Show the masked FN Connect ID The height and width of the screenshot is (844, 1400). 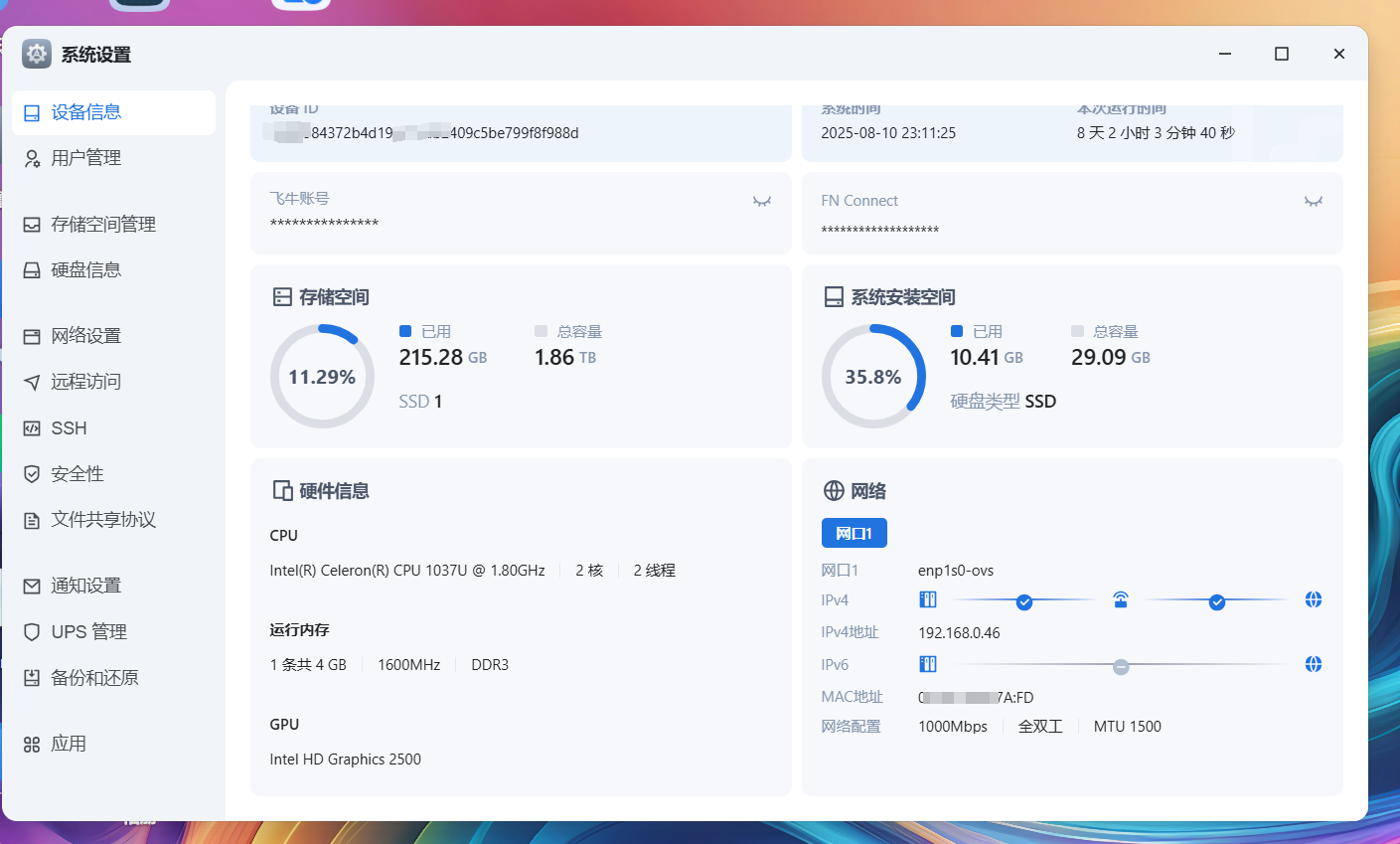coord(1313,202)
